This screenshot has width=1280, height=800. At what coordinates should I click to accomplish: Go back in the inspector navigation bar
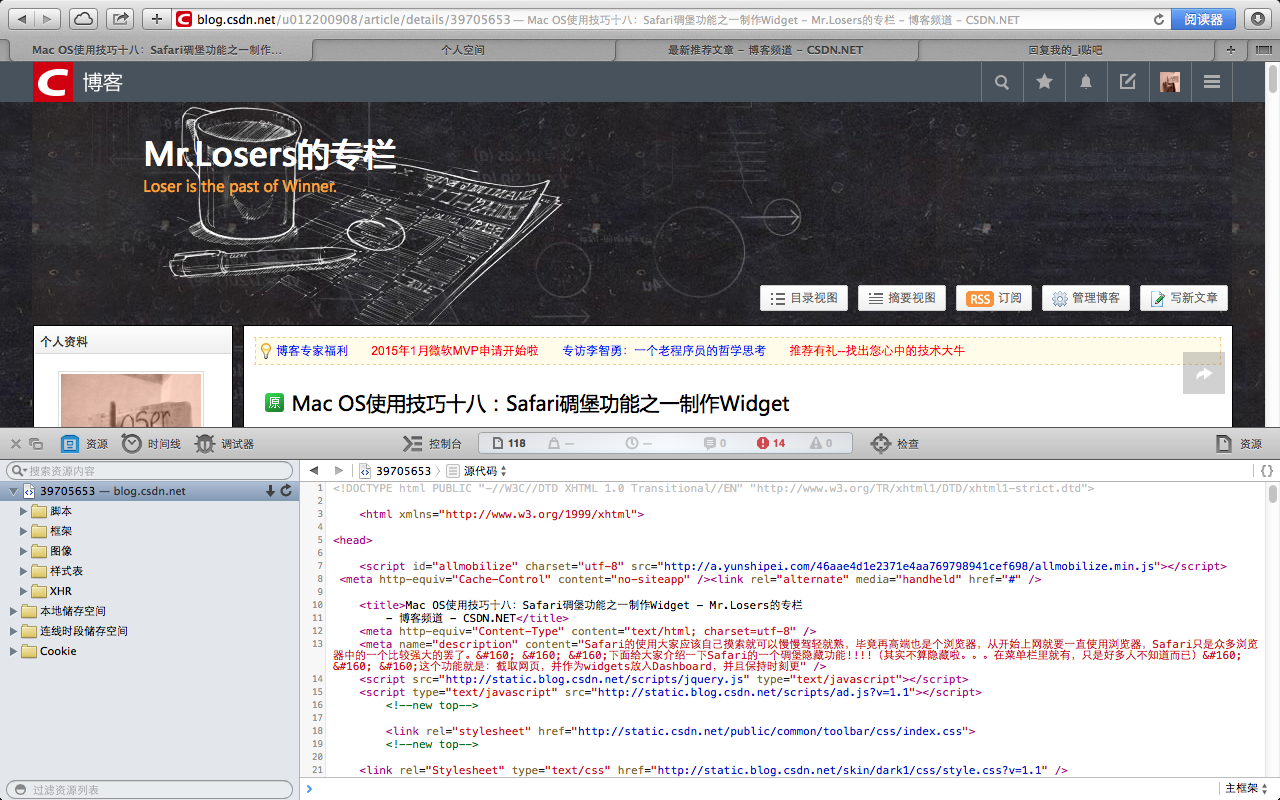coord(314,470)
